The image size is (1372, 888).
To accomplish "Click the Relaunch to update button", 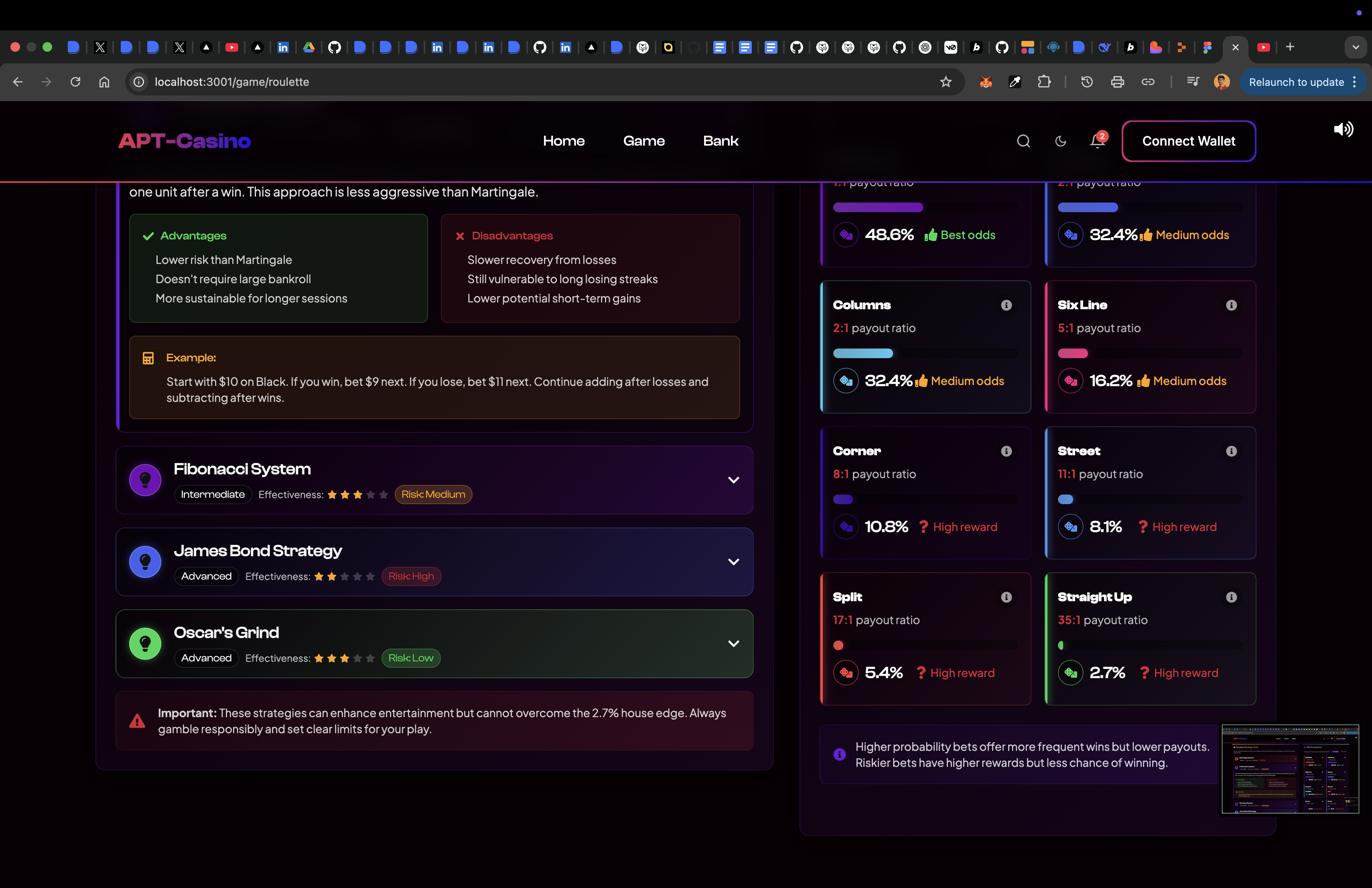I will 1296,82.
